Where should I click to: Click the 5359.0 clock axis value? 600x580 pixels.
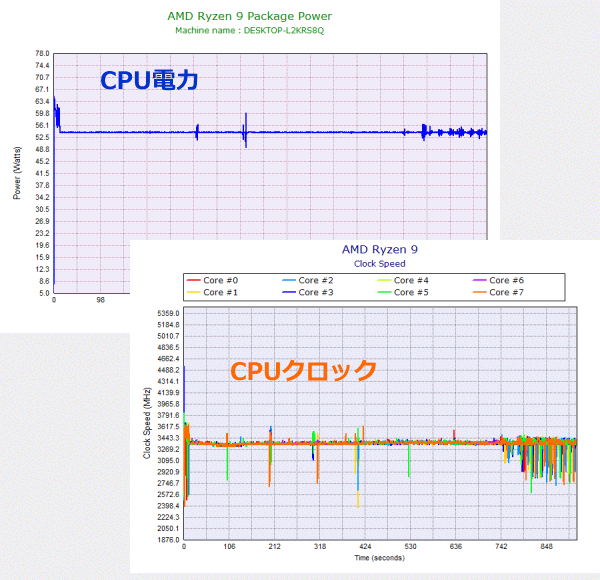point(168,313)
